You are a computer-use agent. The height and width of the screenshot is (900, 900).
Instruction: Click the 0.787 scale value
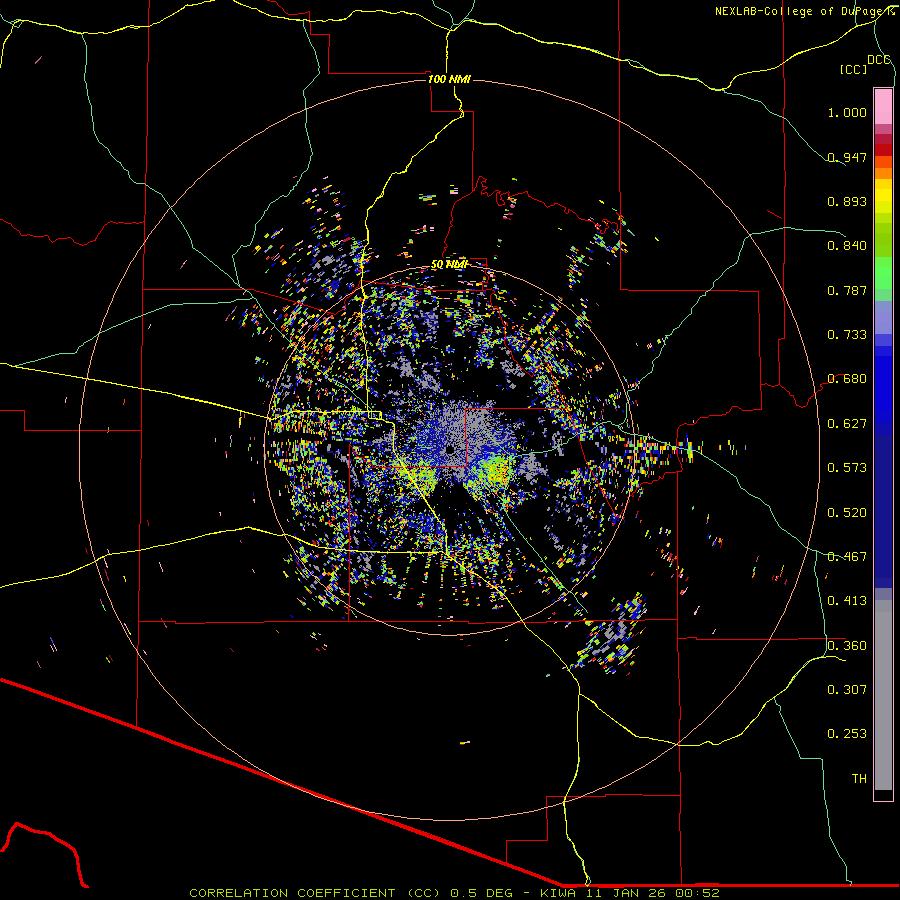point(847,290)
